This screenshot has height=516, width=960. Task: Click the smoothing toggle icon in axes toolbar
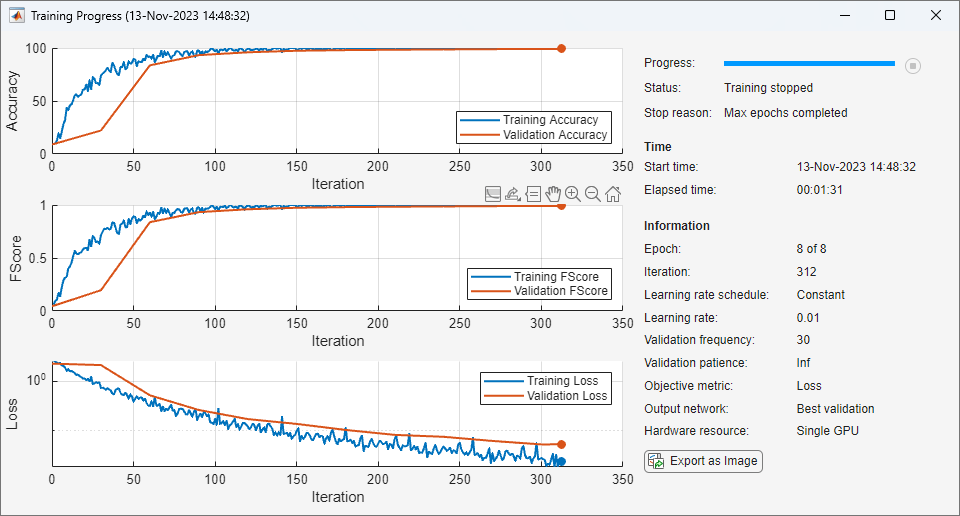(x=492, y=194)
